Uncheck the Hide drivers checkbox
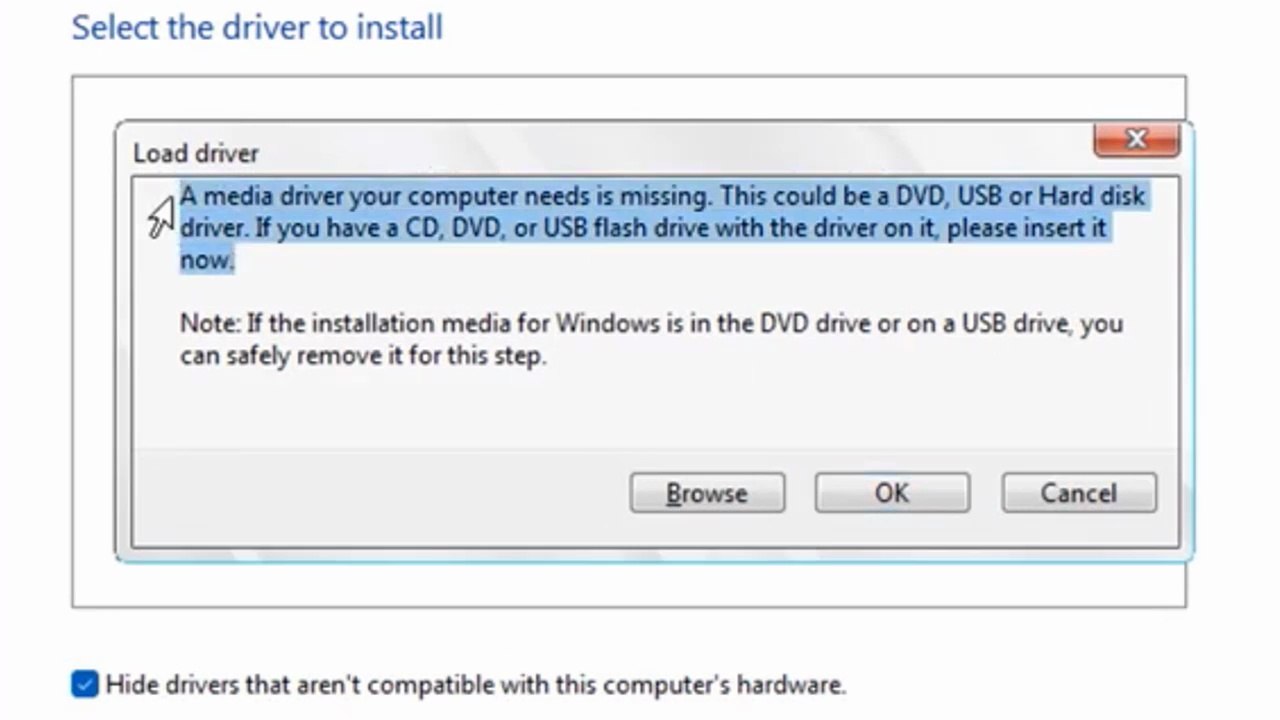1280x720 pixels. [85, 684]
